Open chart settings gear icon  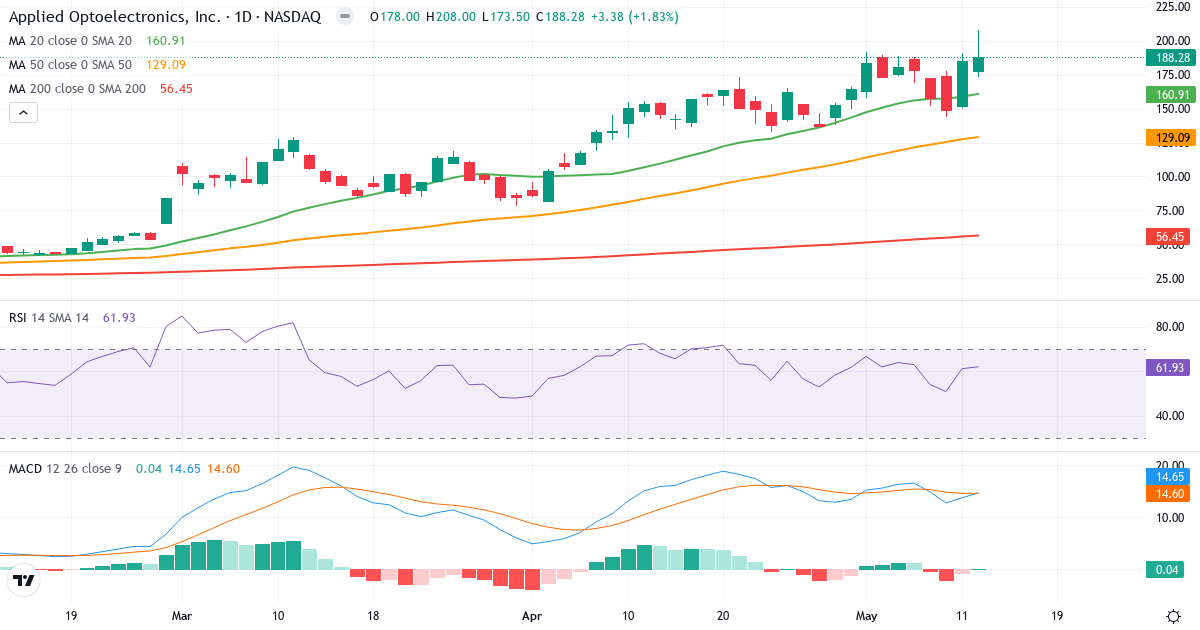pyautogui.click(x=1172, y=616)
